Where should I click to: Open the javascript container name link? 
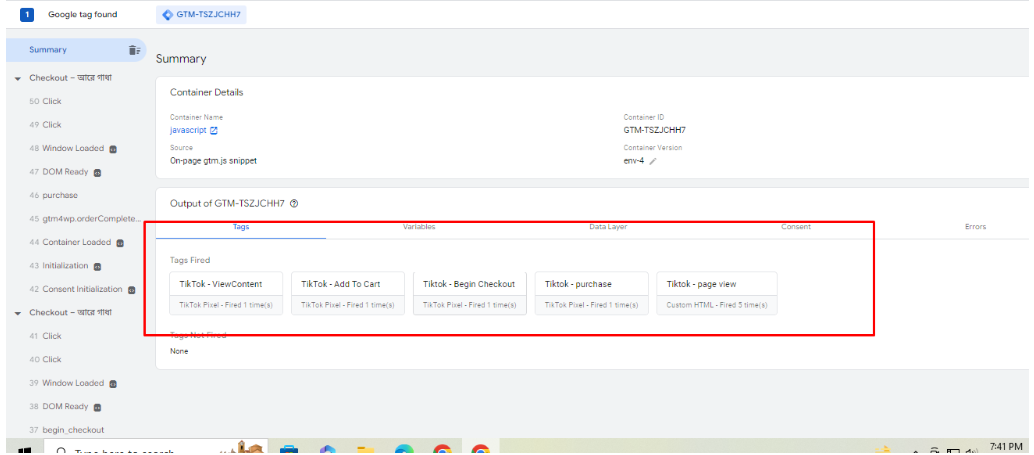pos(188,131)
